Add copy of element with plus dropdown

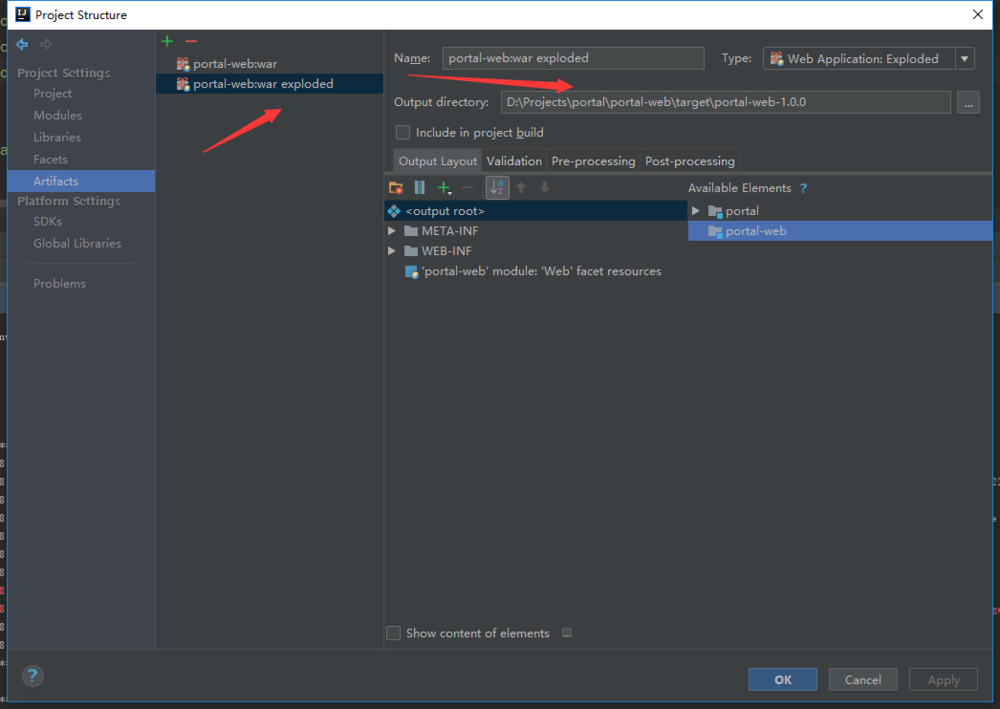[x=444, y=187]
